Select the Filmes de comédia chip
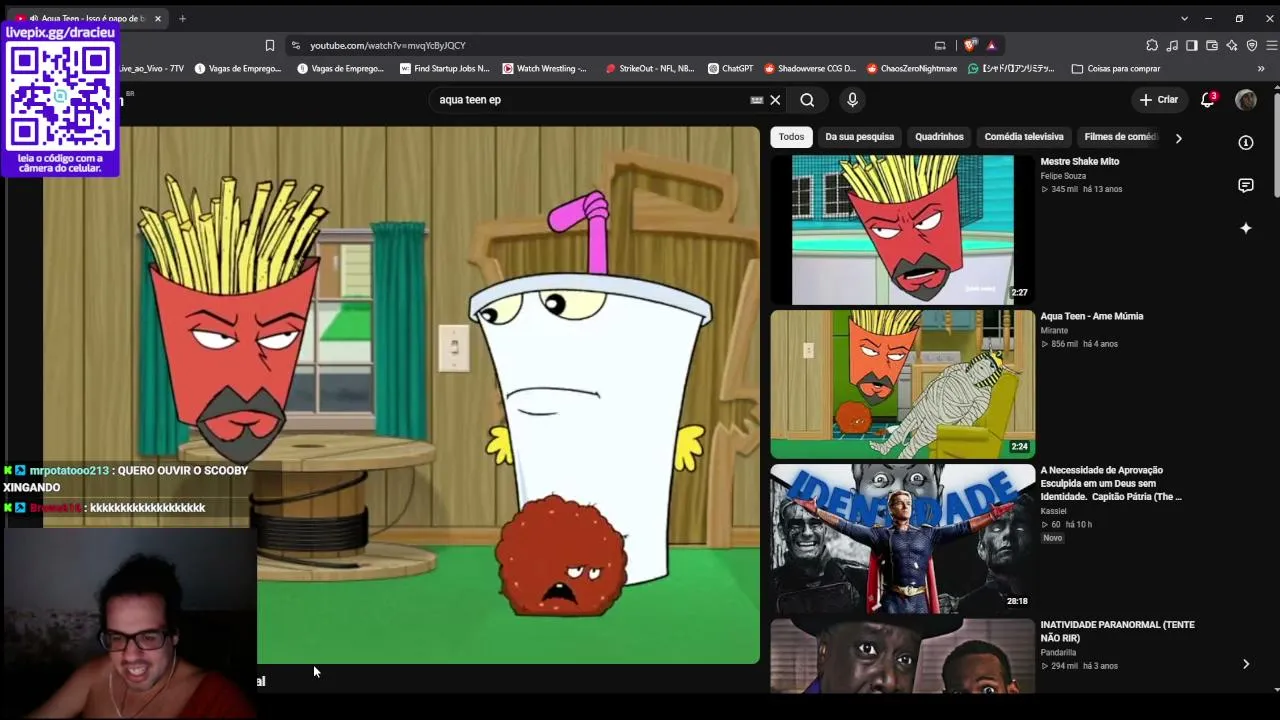The height and width of the screenshot is (720, 1280). click(x=1120, y=137)
